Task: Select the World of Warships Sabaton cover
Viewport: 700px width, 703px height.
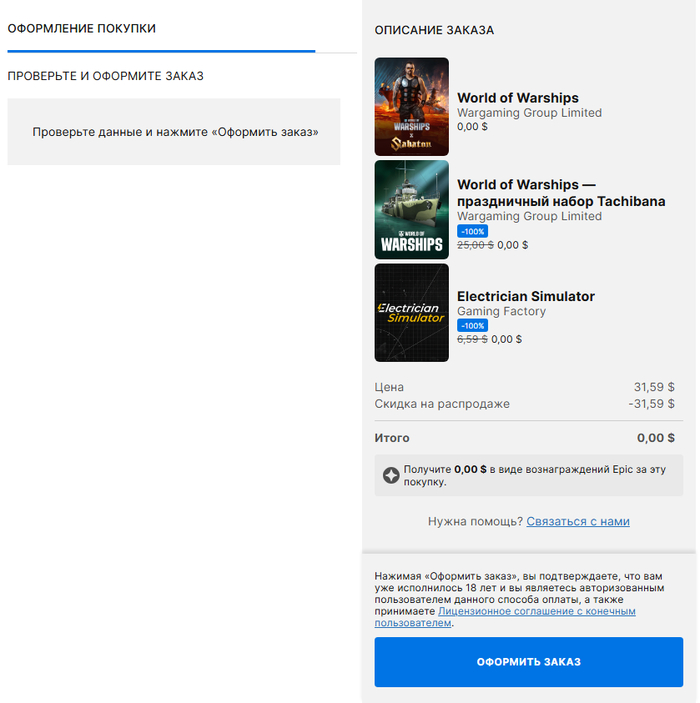Action: pyautogui.click(x=411, y=107)
